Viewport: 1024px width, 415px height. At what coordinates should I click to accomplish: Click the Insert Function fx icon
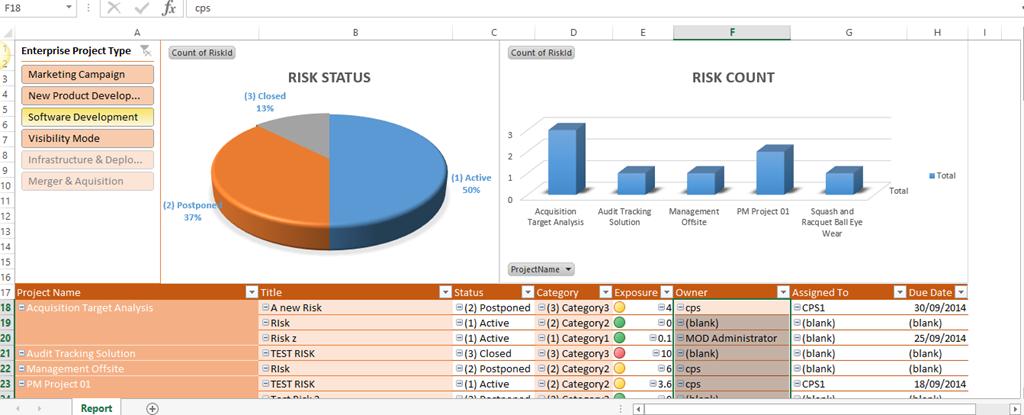coord(169,8)
